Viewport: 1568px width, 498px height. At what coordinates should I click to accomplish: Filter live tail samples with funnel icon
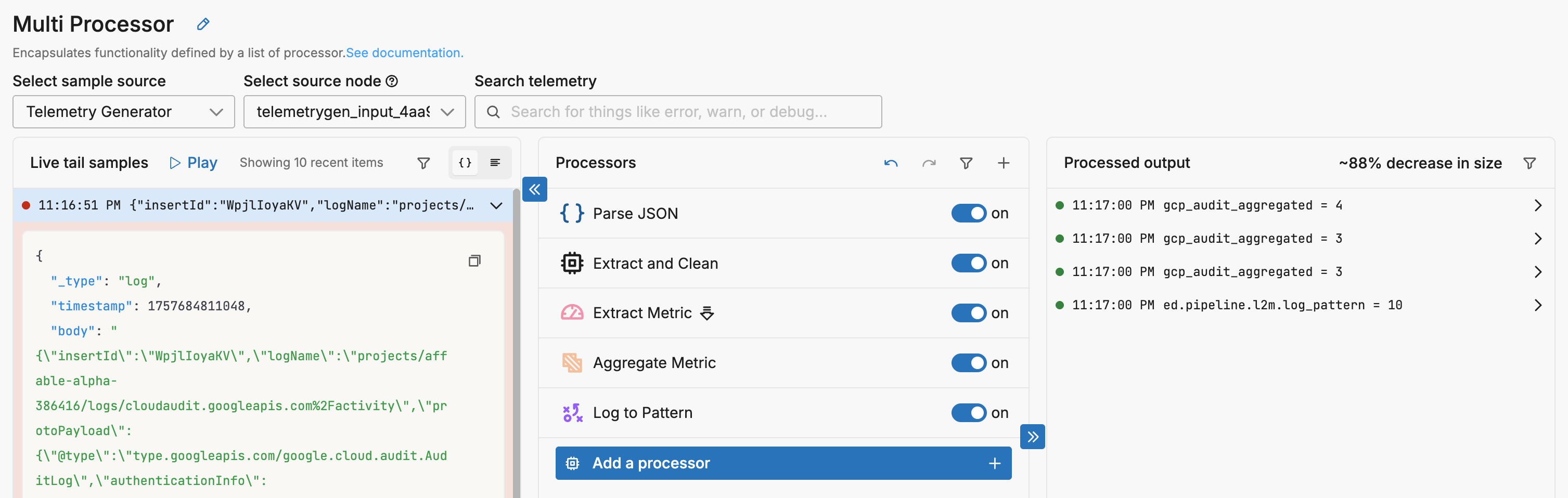(x=423, y=163)
